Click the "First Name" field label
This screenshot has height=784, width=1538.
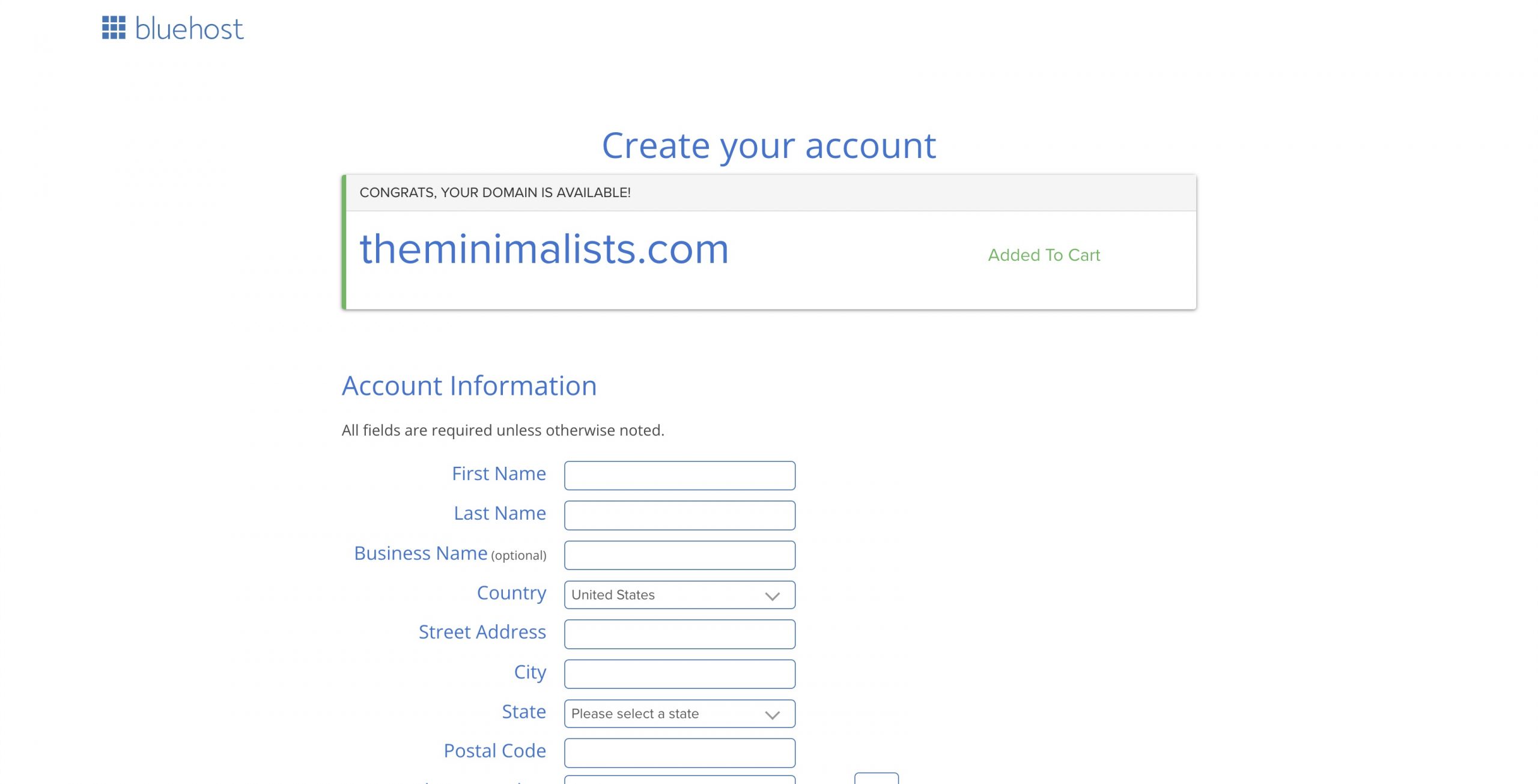coord(499,474)
